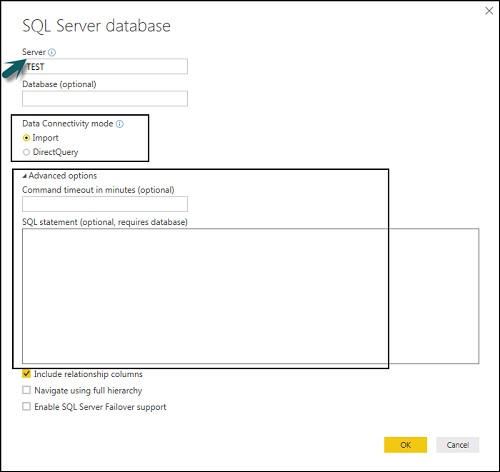Click the 'Command timeout in minutes (optional)' label
Viewport: 500px width, 472px height.
[98, 190]
